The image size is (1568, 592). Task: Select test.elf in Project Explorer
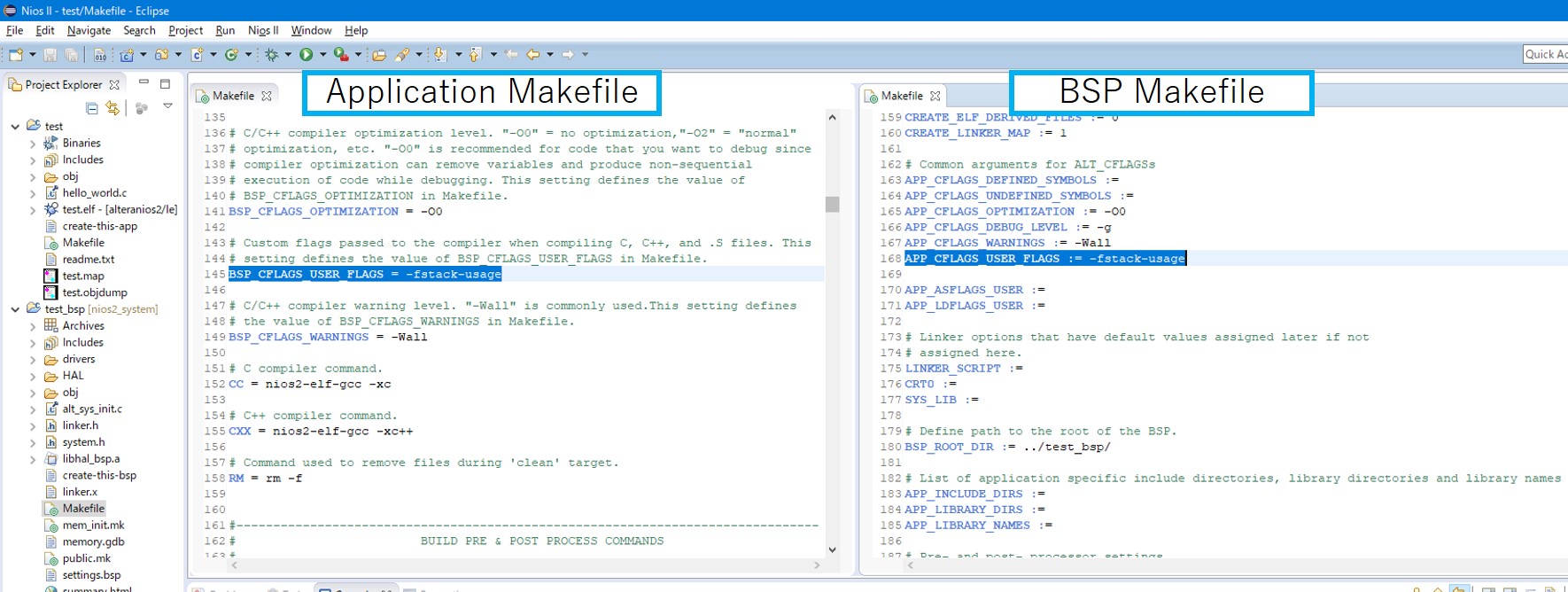[112, 209]
